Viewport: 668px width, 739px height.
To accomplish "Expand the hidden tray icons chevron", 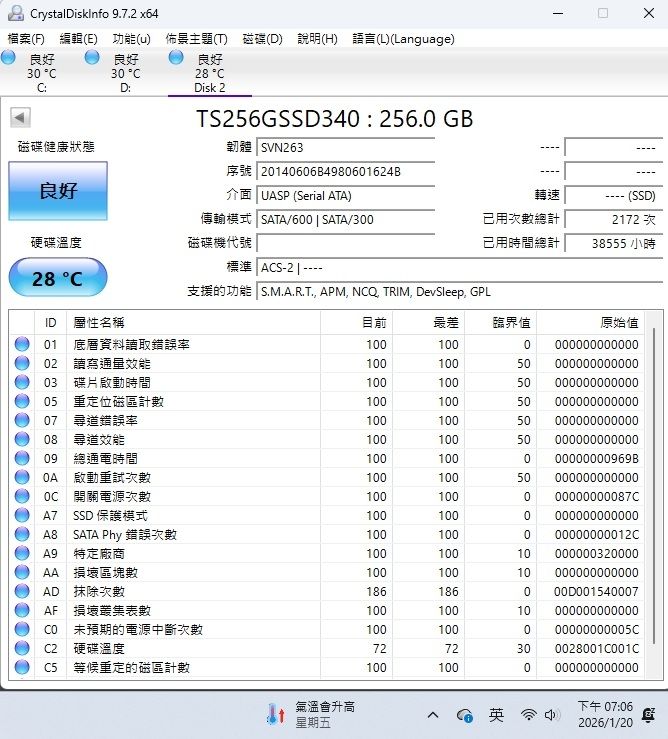I will coord(432,715).
